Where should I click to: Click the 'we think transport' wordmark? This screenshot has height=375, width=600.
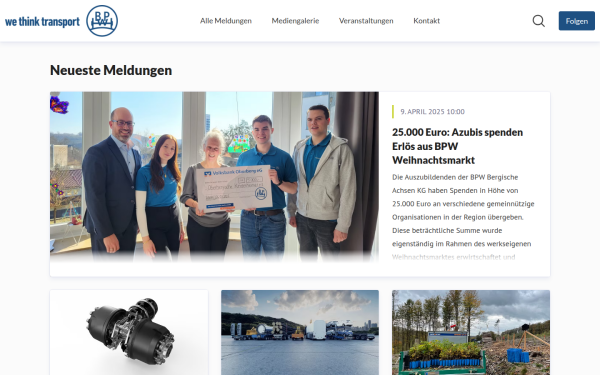(42, 22)
